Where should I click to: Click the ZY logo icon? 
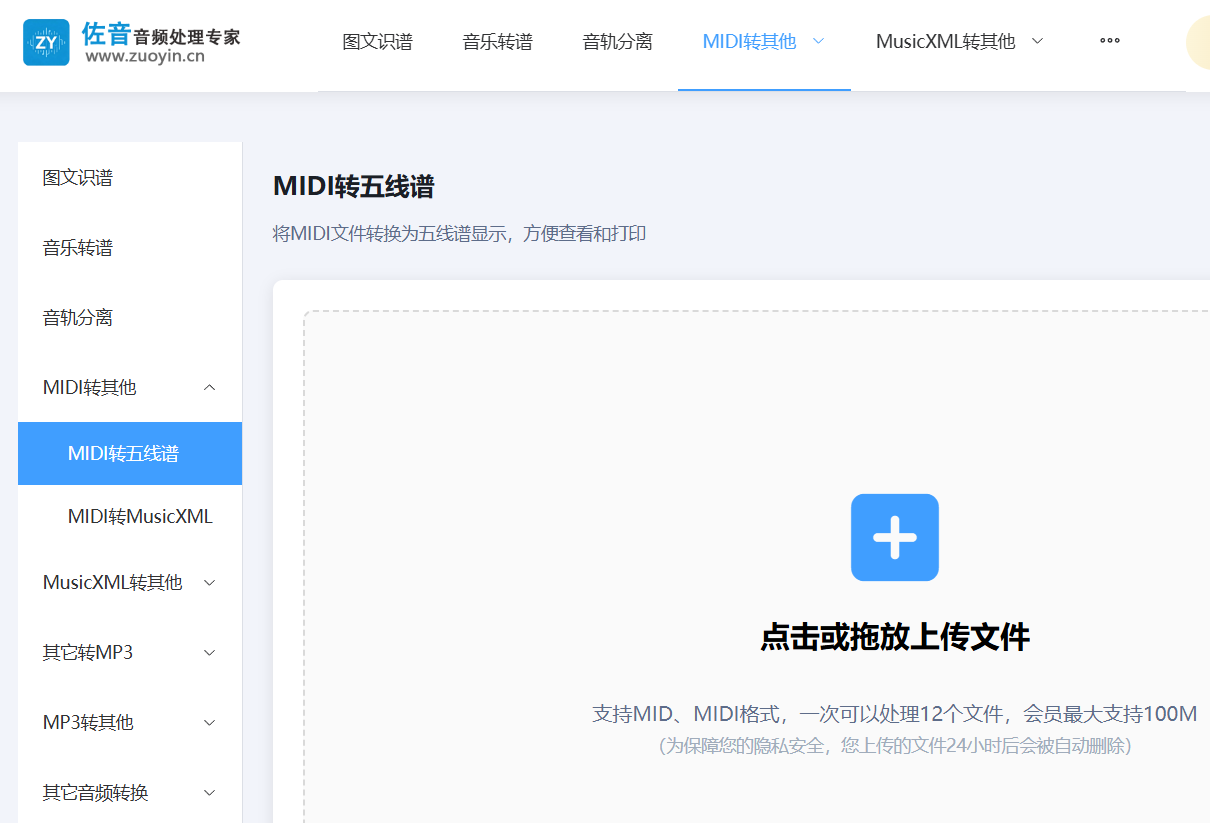(x=46, y=42)
